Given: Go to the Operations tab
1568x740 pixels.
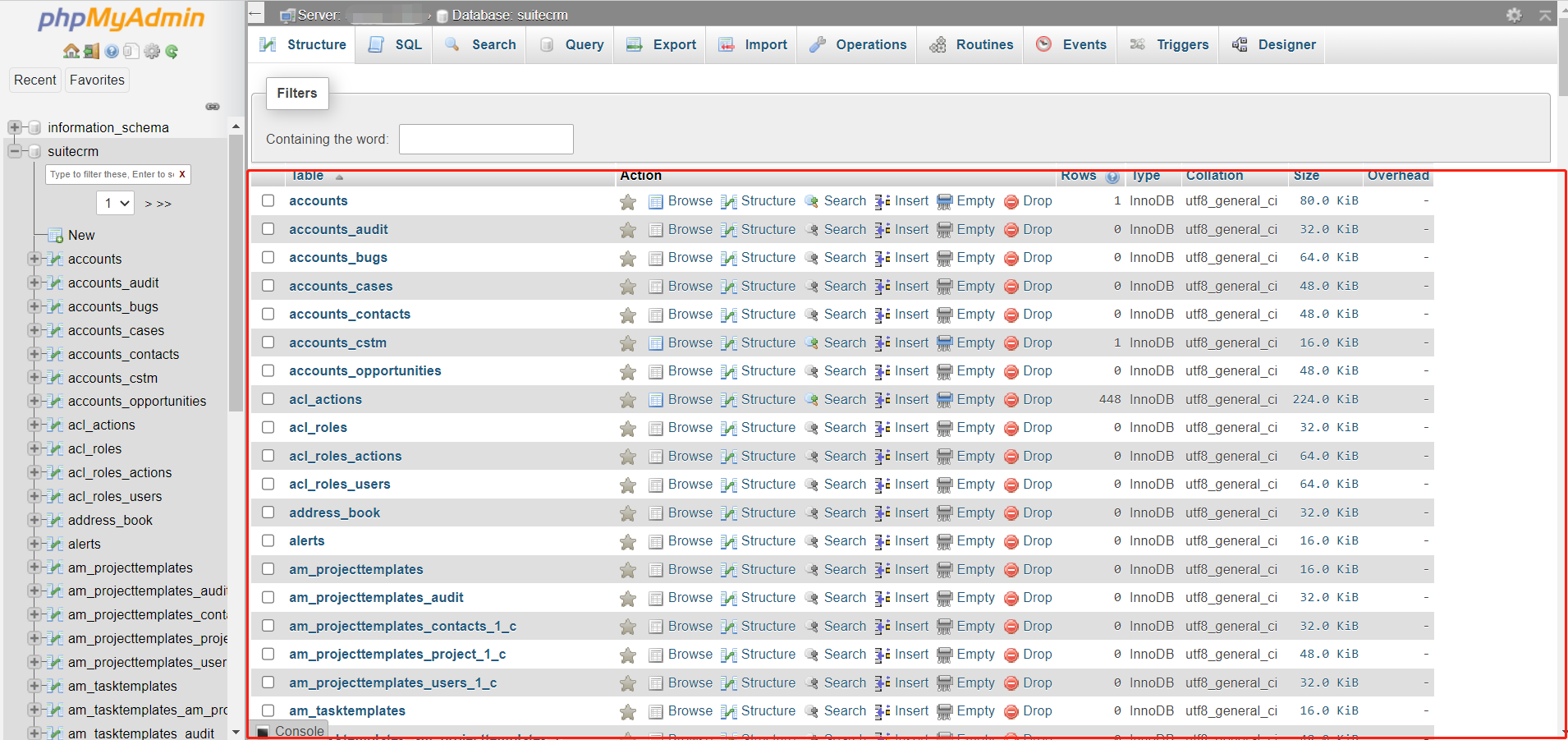Looking at the screenshot, I should click(x=858, y=45).
